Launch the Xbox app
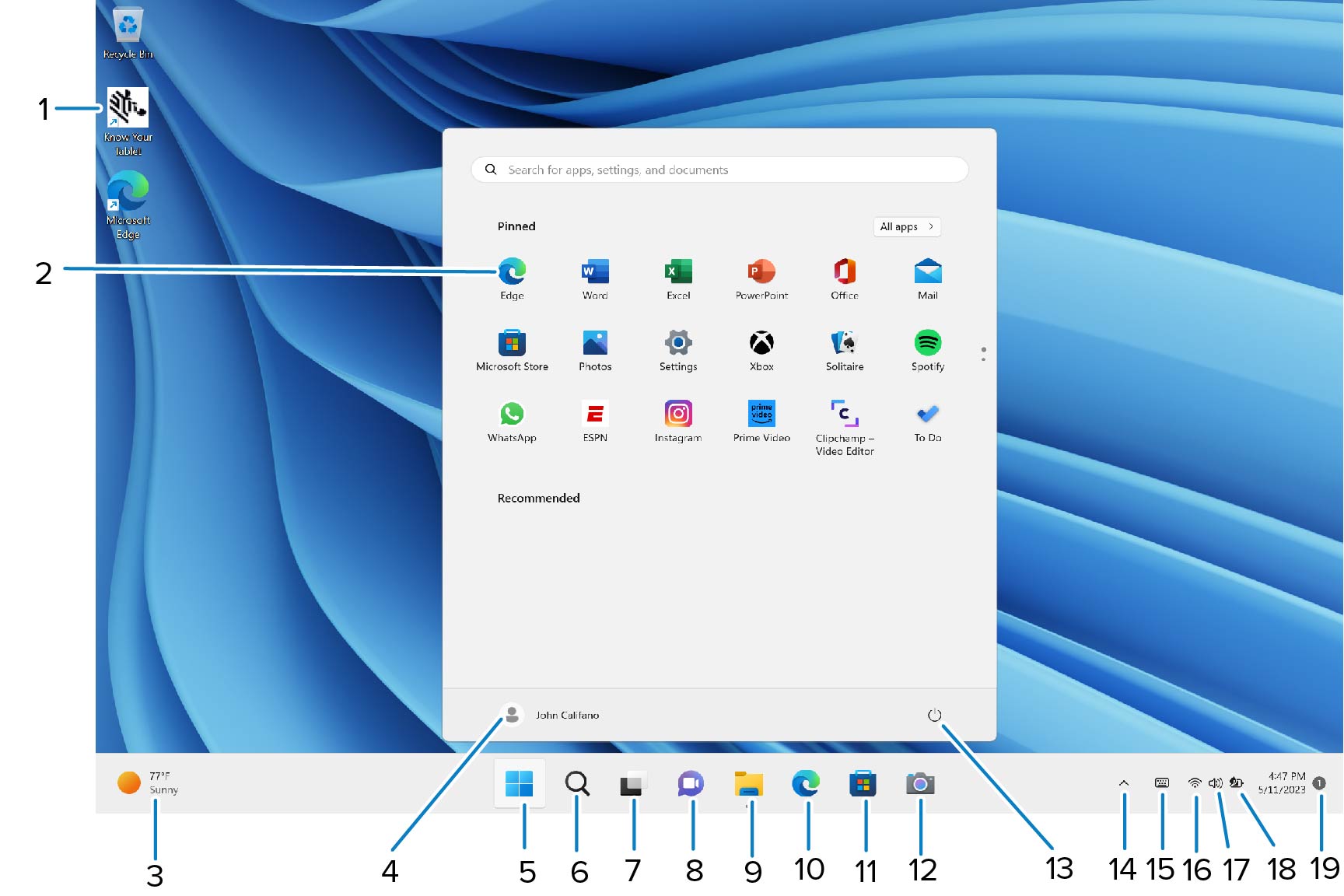This screenshot has height=896, width=1344. [761, 350]
